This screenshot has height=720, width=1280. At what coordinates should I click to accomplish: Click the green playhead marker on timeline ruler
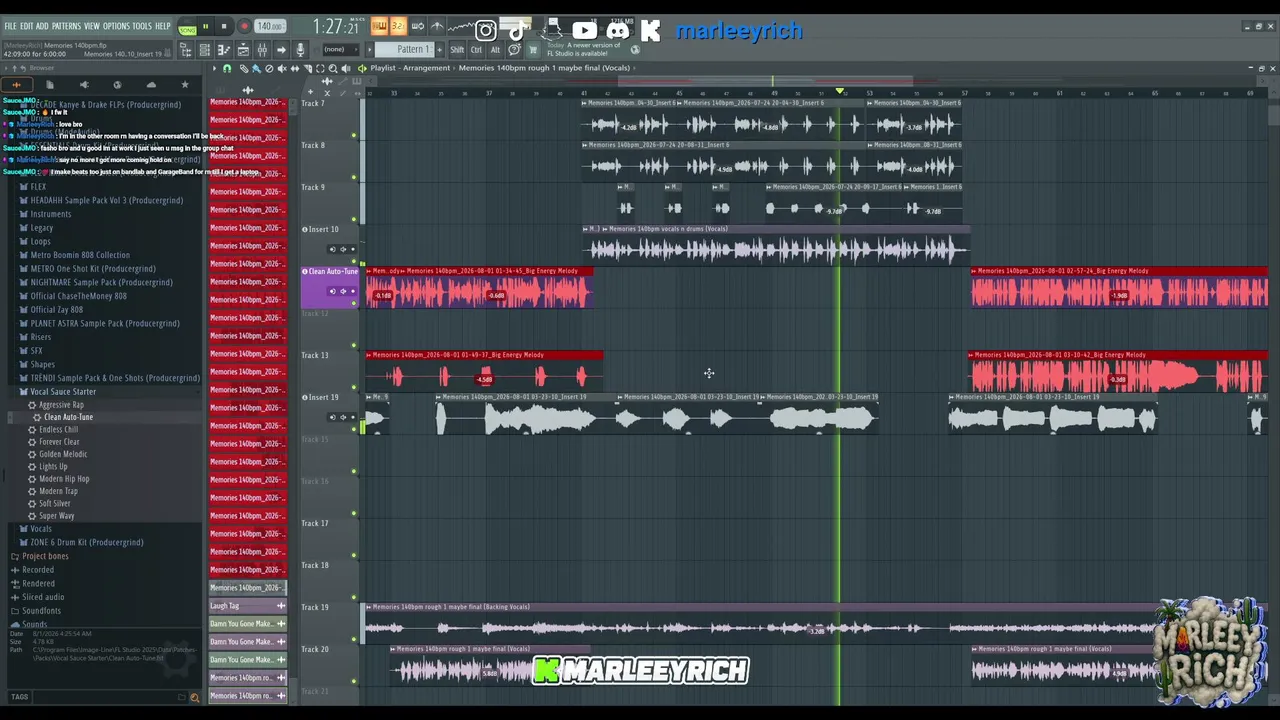point(840,92)
